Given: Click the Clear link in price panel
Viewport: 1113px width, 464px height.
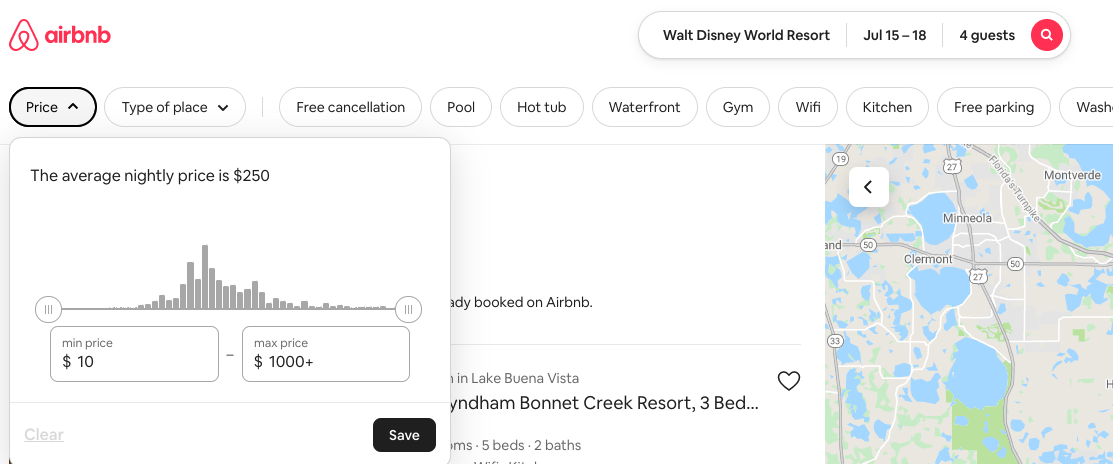Looking at the screenshot, I should (44, 435).
